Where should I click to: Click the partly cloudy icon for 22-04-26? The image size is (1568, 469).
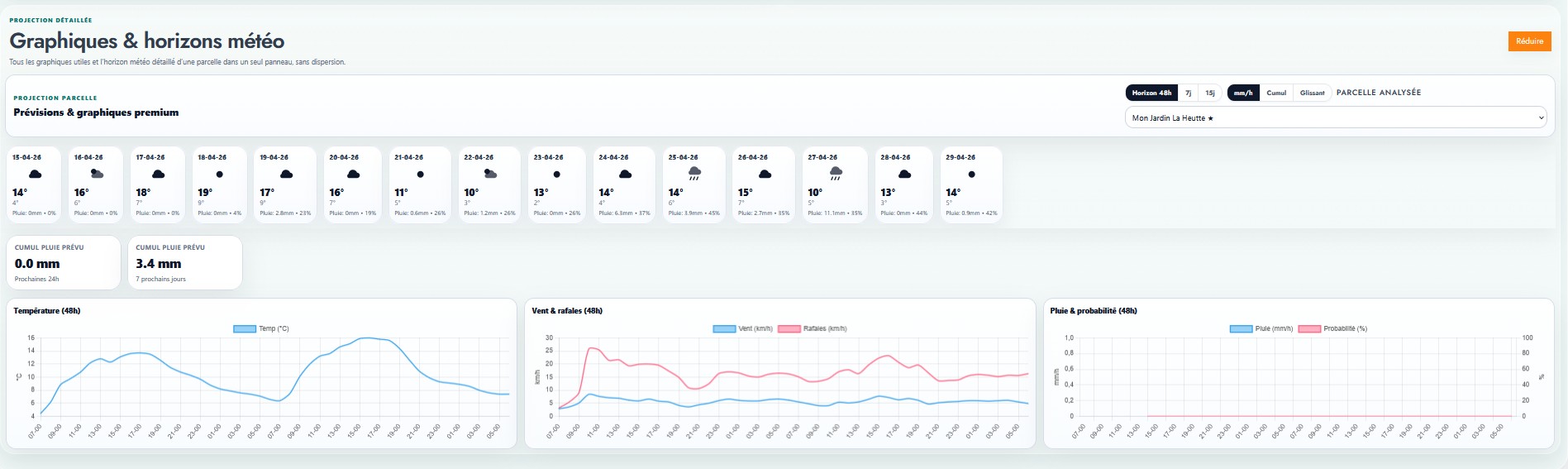(490, 175)
